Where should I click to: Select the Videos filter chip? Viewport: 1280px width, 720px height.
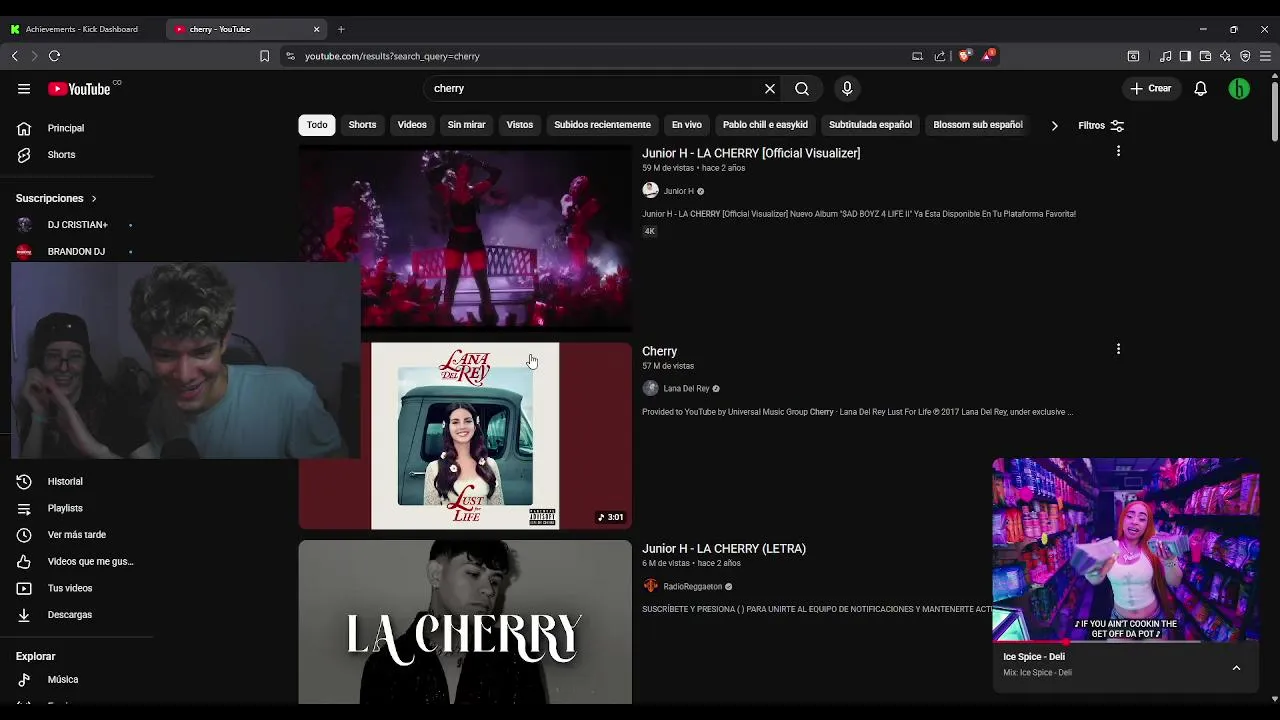tap(412, 125)
